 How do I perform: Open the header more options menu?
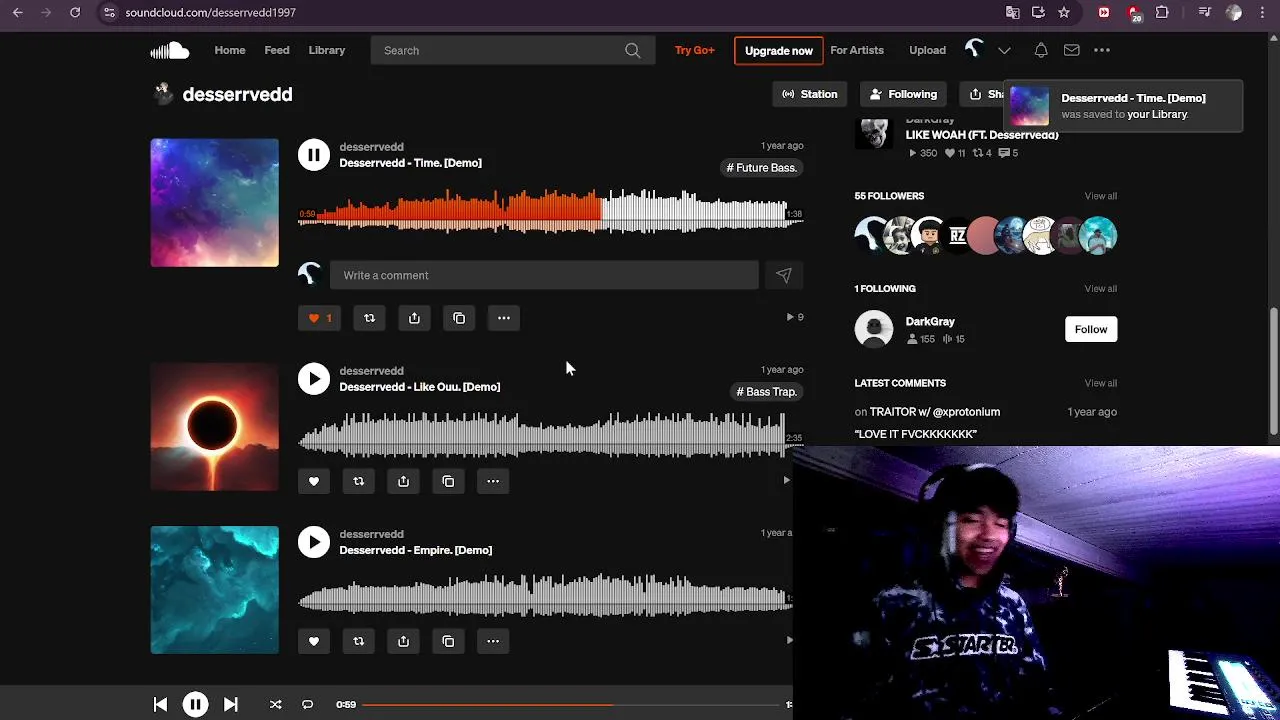point(1102,50)
